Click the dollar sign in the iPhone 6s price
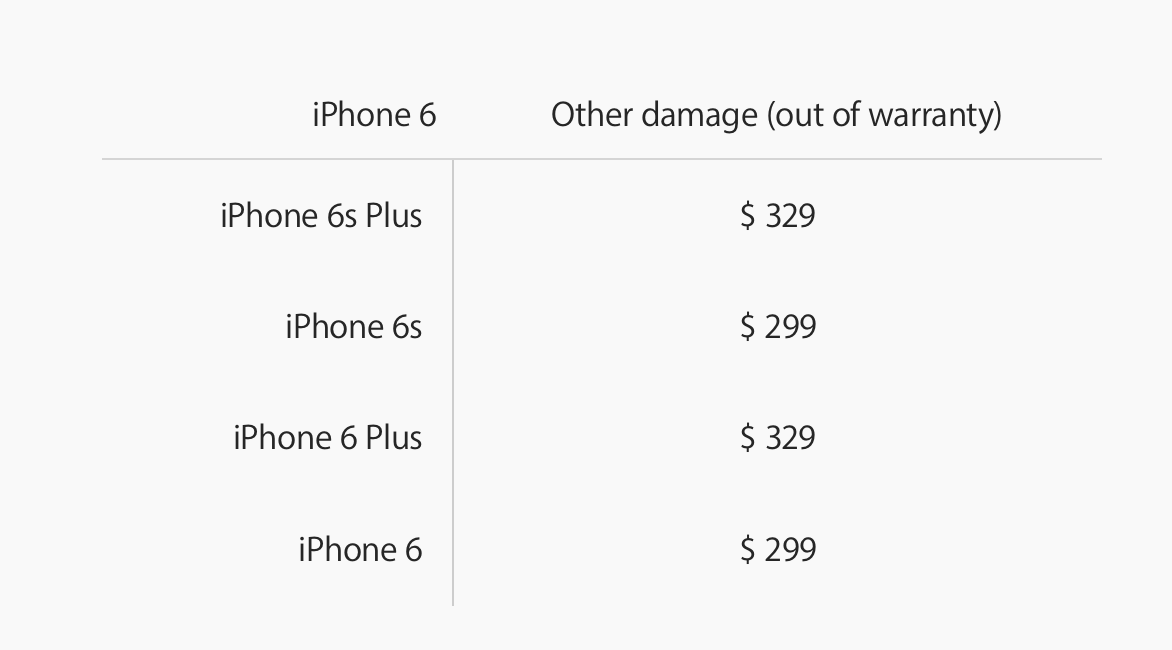The width and height of the screenshot is (1172, 650). point(747,327)
